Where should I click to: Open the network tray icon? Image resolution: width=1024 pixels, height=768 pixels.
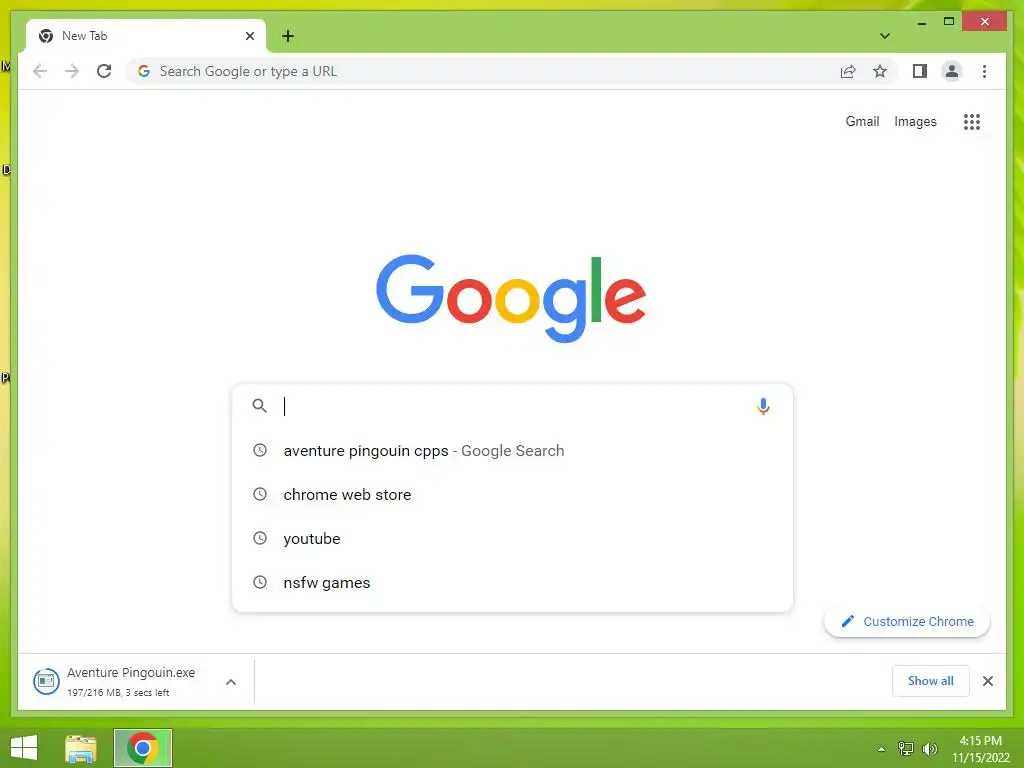point(905,748)
